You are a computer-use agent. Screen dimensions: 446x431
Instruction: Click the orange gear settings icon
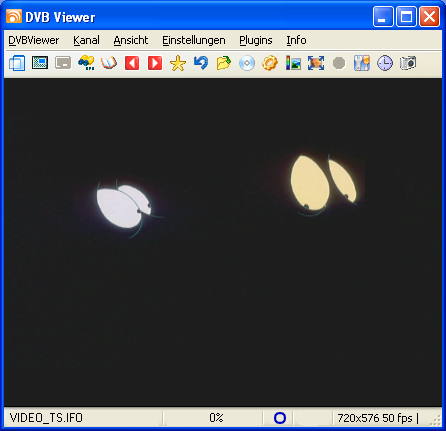point(270,63)
